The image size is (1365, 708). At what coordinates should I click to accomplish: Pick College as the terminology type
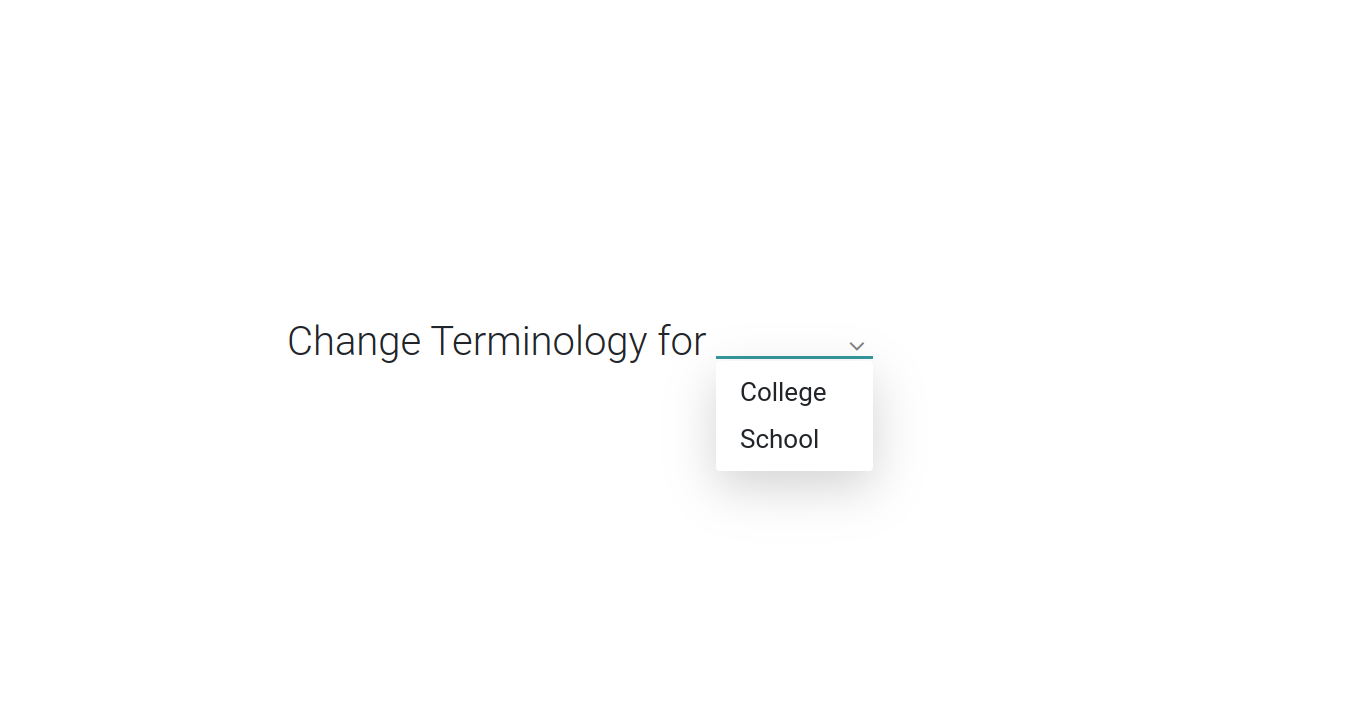click(x=794, y=392)
